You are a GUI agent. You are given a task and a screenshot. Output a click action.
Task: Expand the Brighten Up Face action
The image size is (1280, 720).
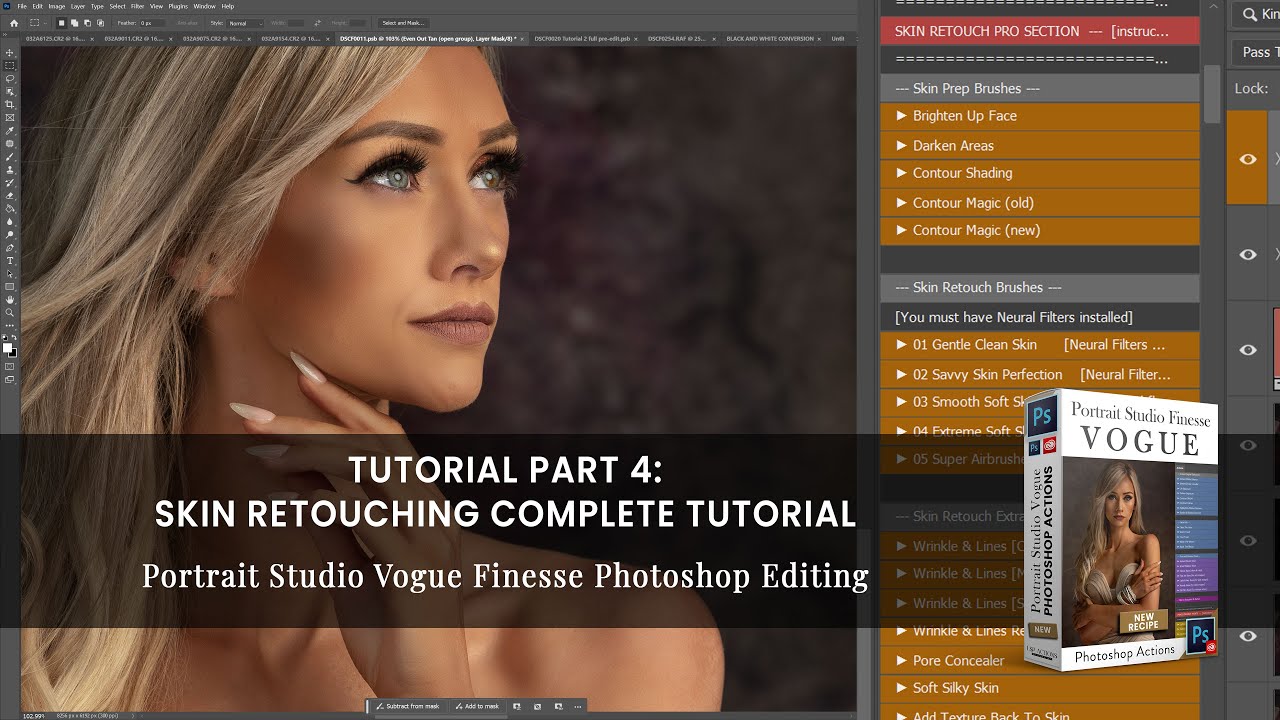tap(902, 116)
